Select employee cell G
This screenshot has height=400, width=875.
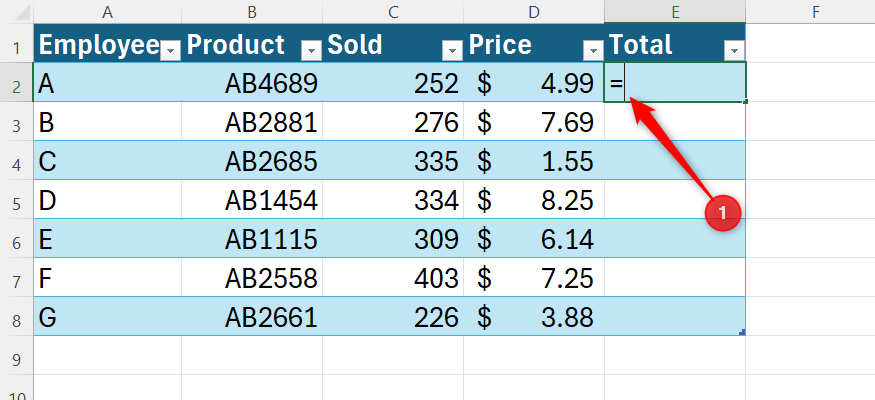point(108,316)
